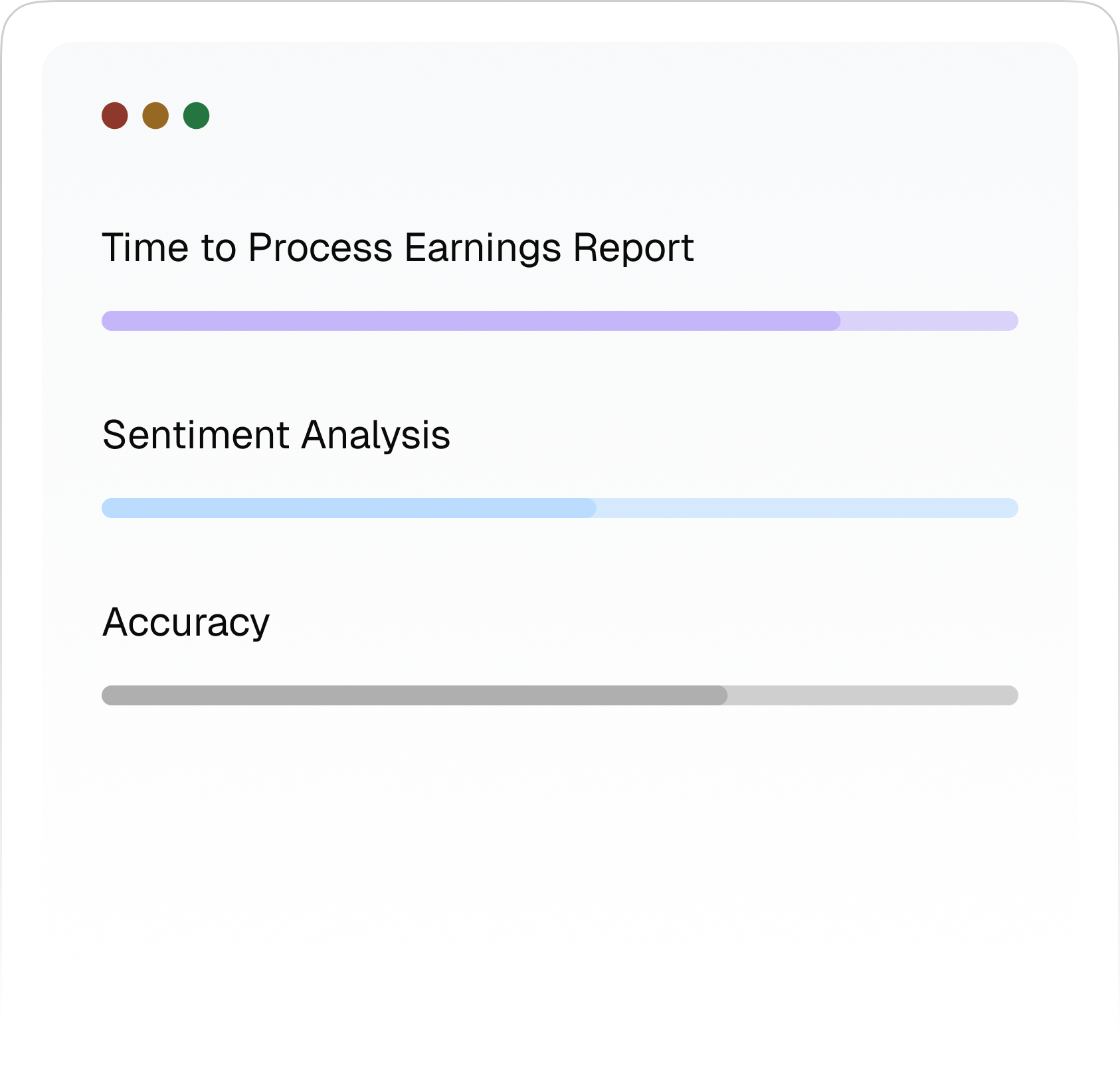The image size is (1120, 1072).
Task: Click the left start of the blue bar
Action: 108,508
